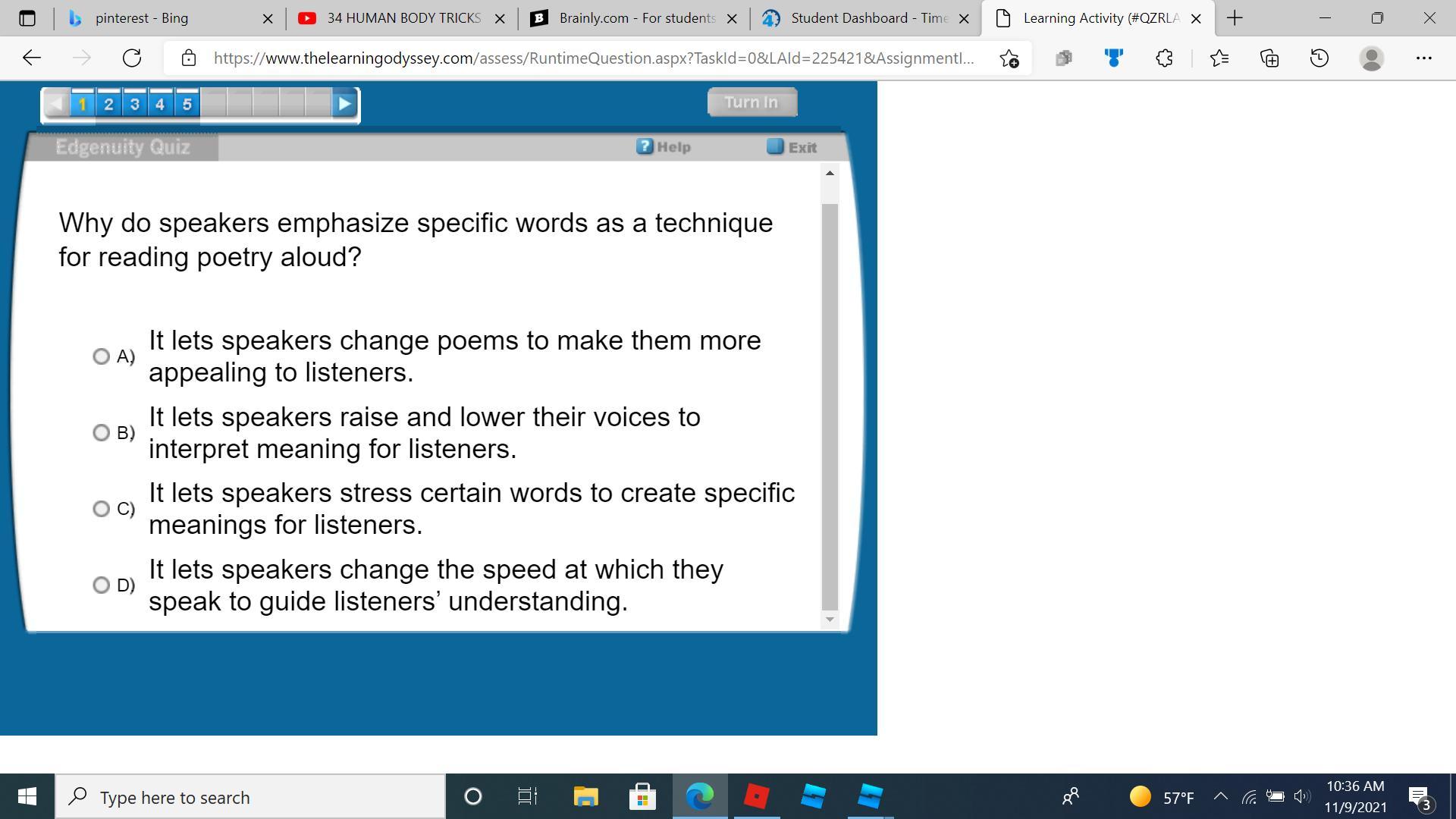This screenshot has height=819, width=1456.
Task: Open the browser profile avatar
Action: [x=1371, y=58]
